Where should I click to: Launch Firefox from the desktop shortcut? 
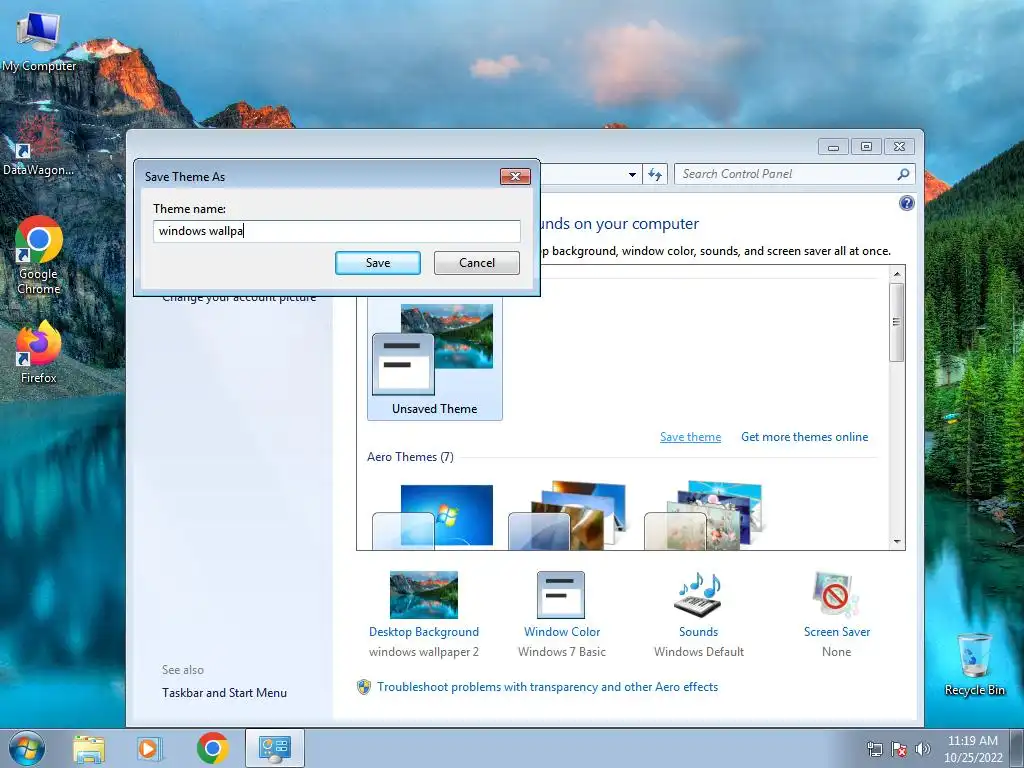tap(39, 353)
